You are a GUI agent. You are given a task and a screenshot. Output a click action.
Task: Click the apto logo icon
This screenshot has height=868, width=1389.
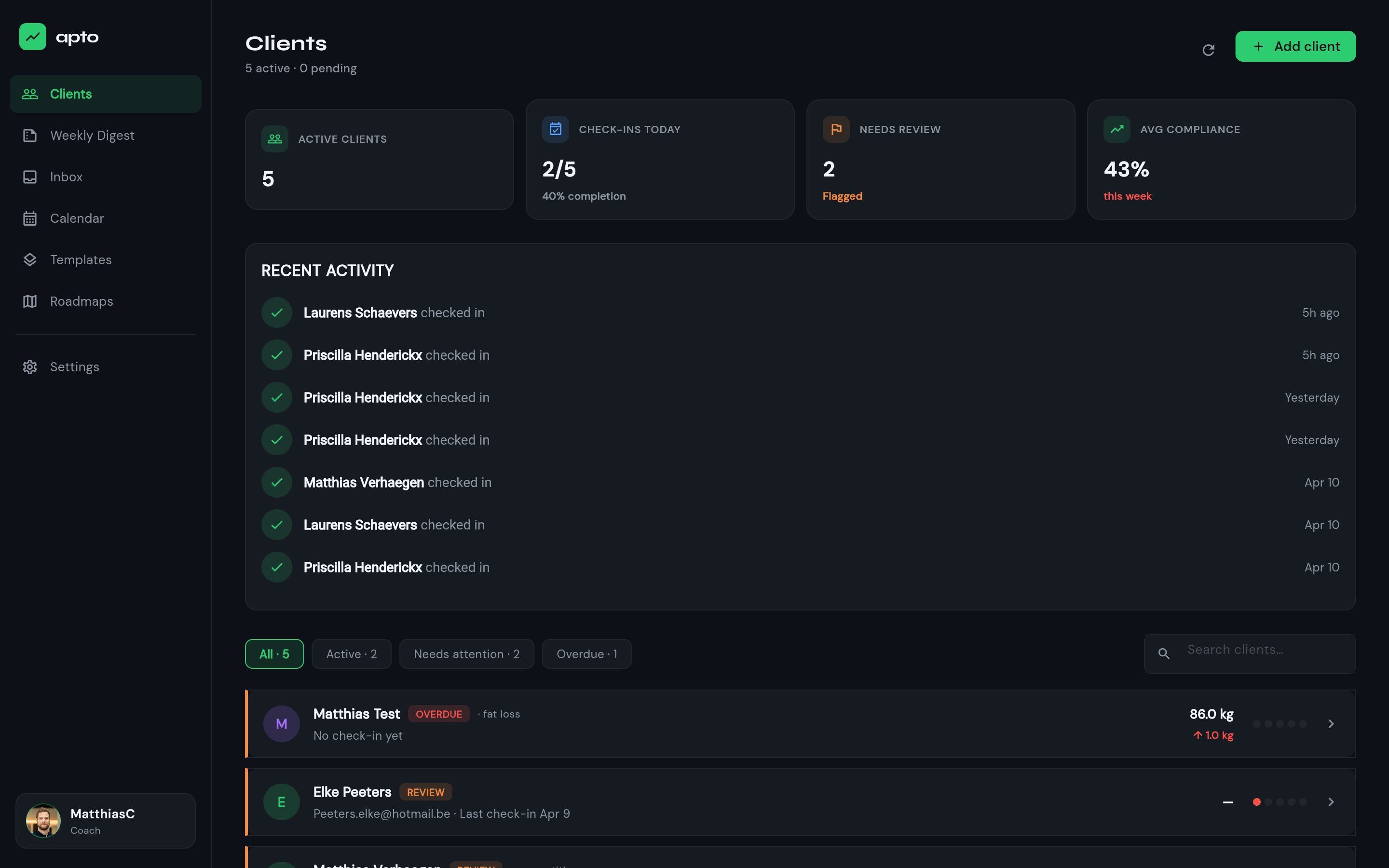pyautogui.click(x=33, y=37)
